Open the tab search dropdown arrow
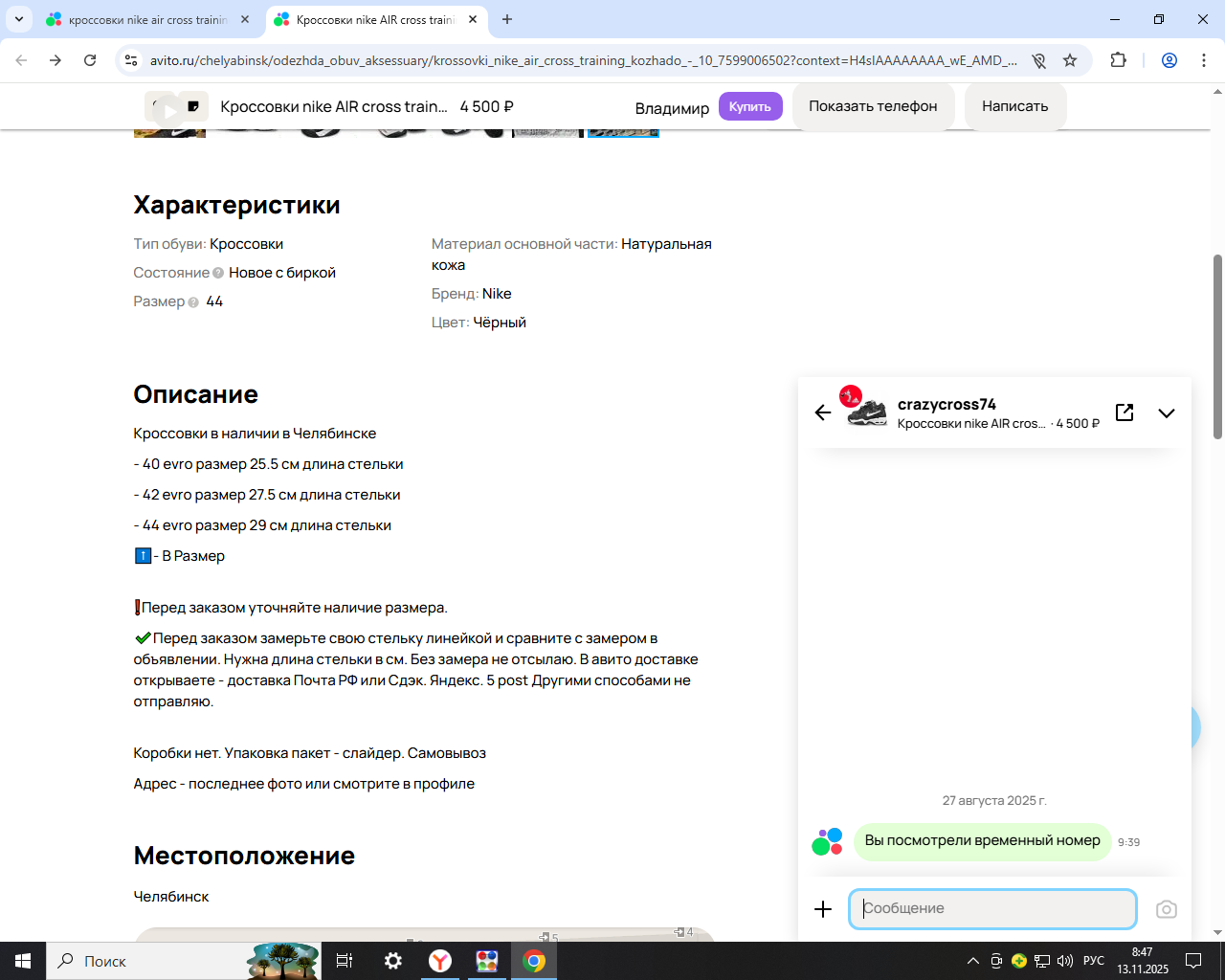Viewport: 1225px width, 980px height. (19, 20)
